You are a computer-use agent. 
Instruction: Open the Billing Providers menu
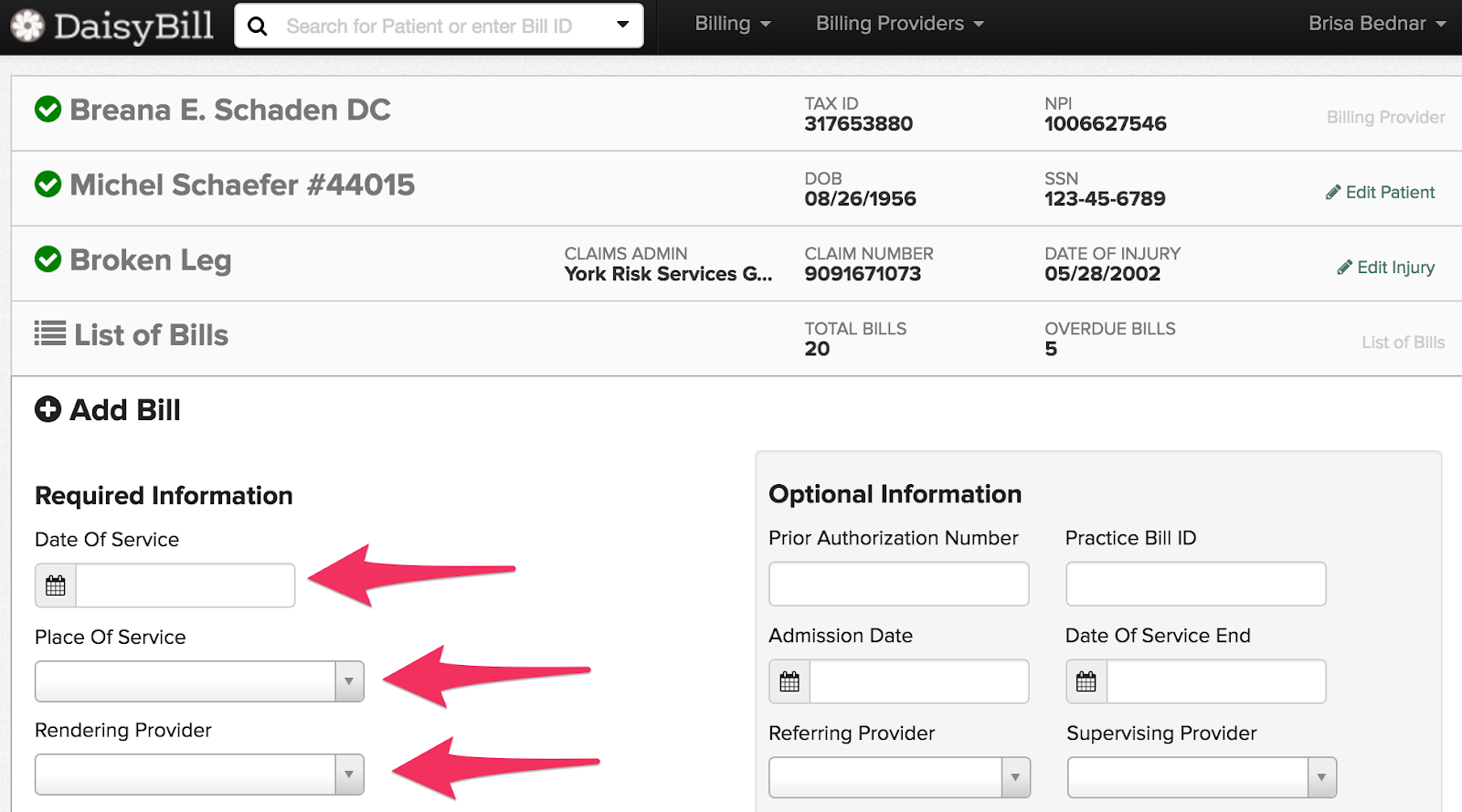899,24
